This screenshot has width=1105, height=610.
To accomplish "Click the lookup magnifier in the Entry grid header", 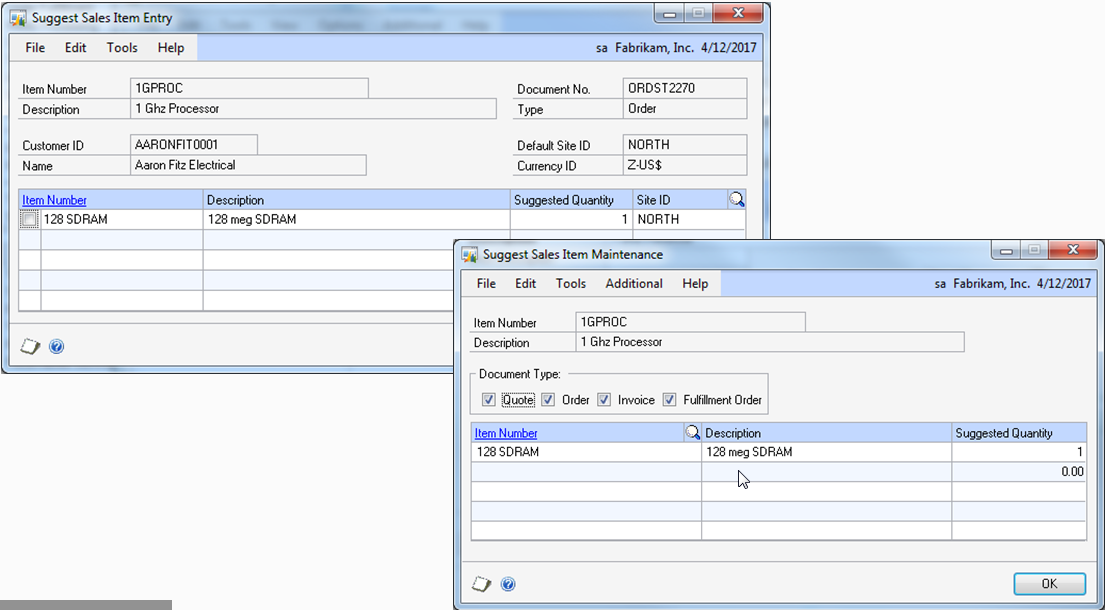I will coord(736,199).
